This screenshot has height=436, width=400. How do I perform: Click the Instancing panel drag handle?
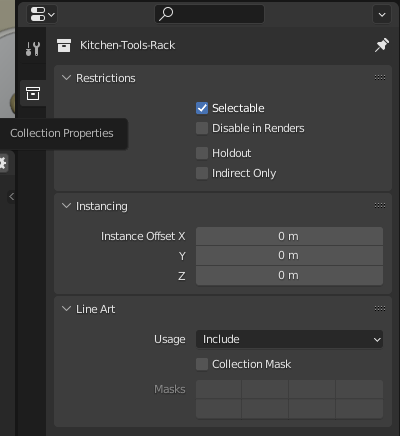(380, 206)
